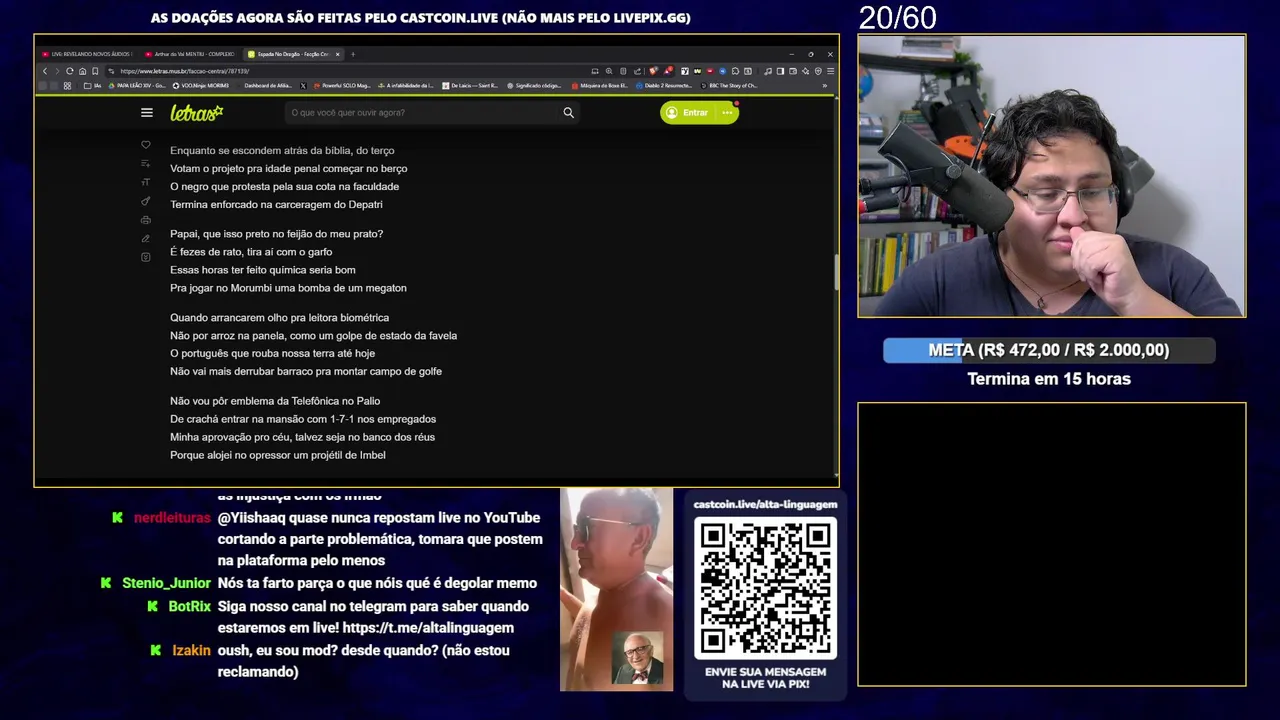This screenshot has width=1280, height=720.
Task: Switch to LIVE: REVELANDO NOVOS ÁUDIOS tab
Action: coord(87,54)
